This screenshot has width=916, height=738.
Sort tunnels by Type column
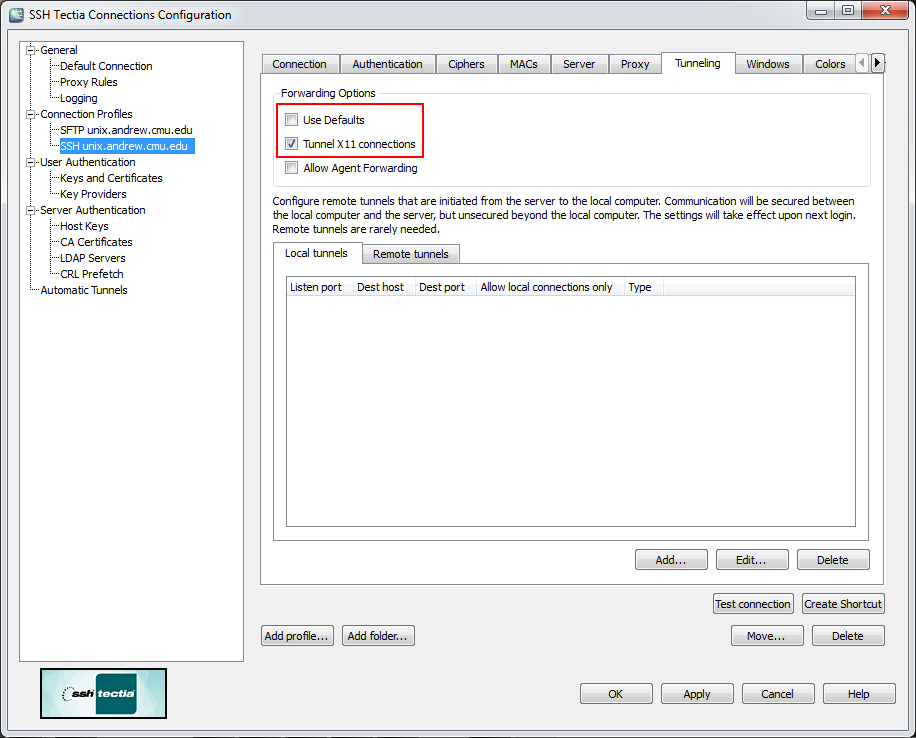point(644,287)
